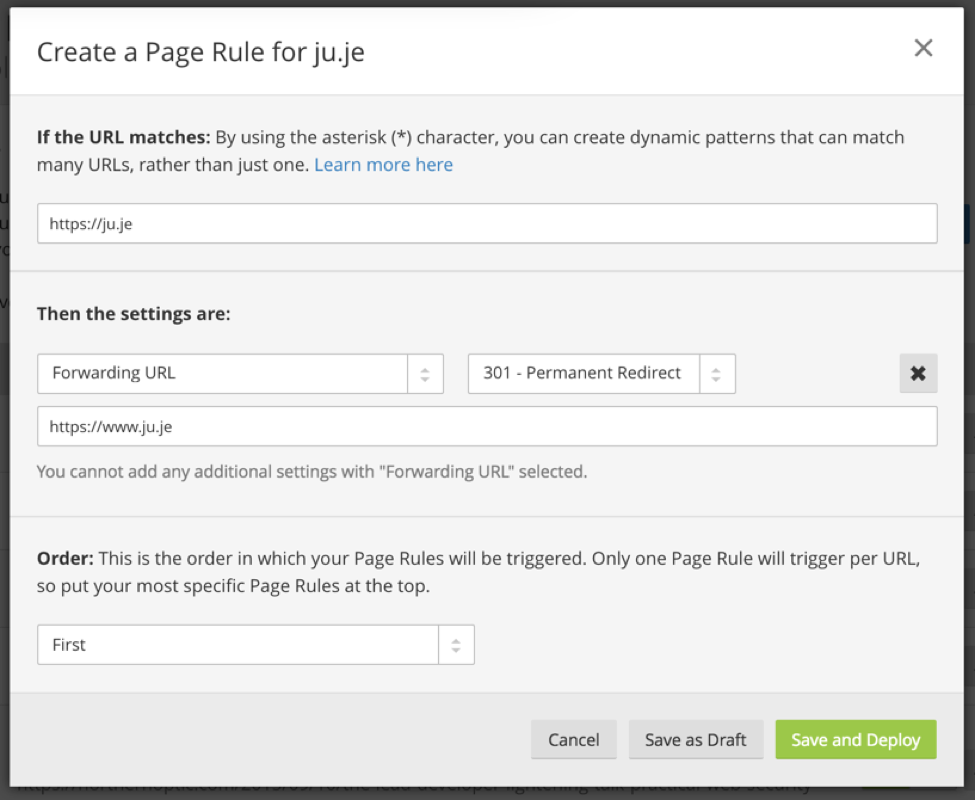Click the dimmed page text below the dialog

pyautogui.click(x=400, y=787)
